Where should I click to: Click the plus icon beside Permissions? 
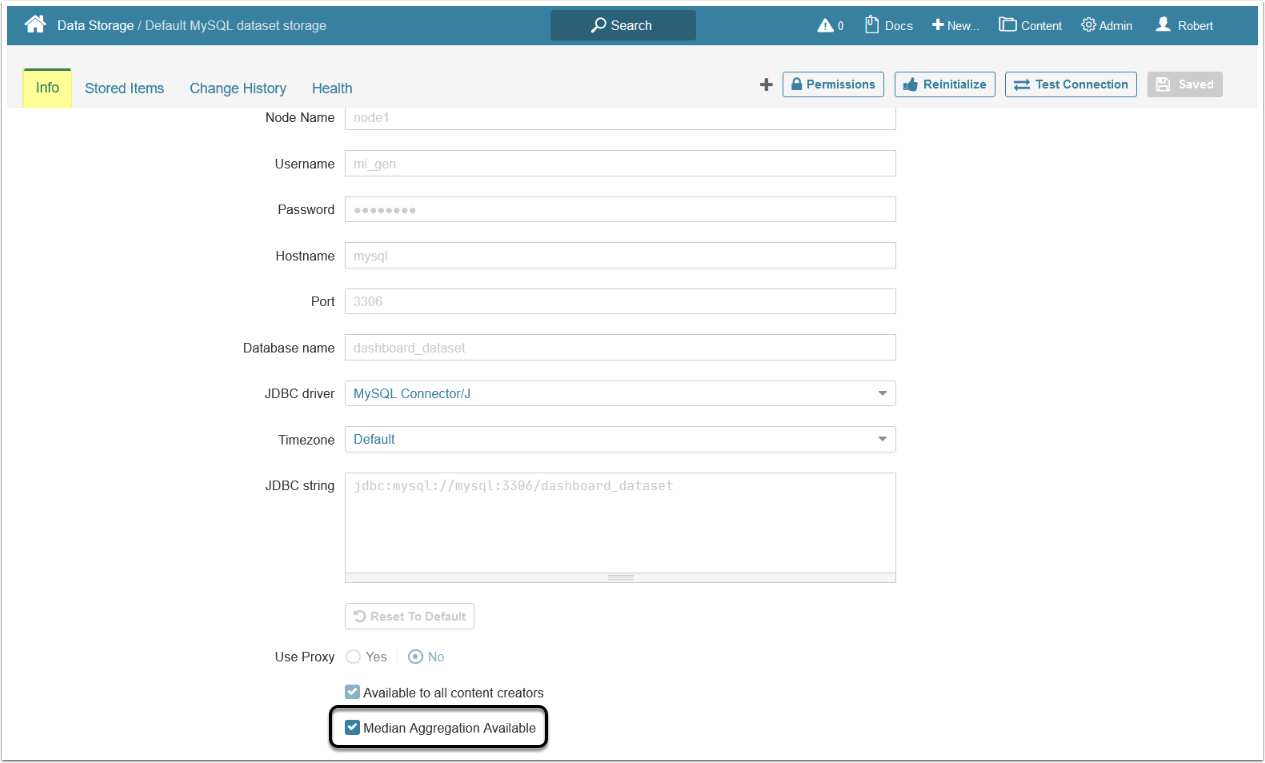pyautogui.click(x=766, y=85)
